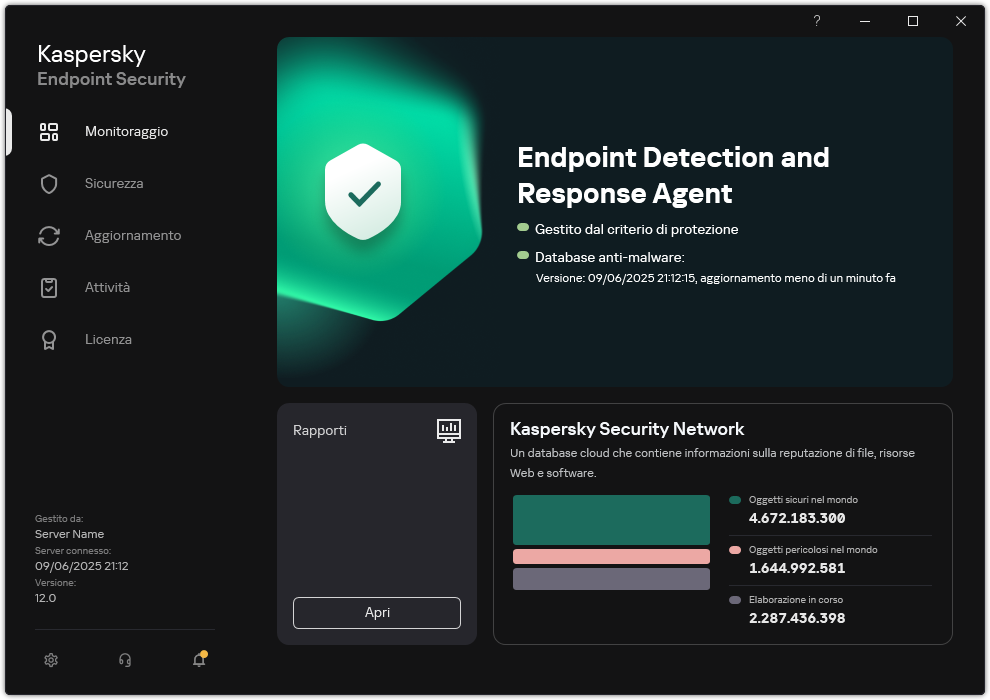This screenshot has height=700, width=990.
Task: Open the Licenza section label
Action: (x=108, y=340)
